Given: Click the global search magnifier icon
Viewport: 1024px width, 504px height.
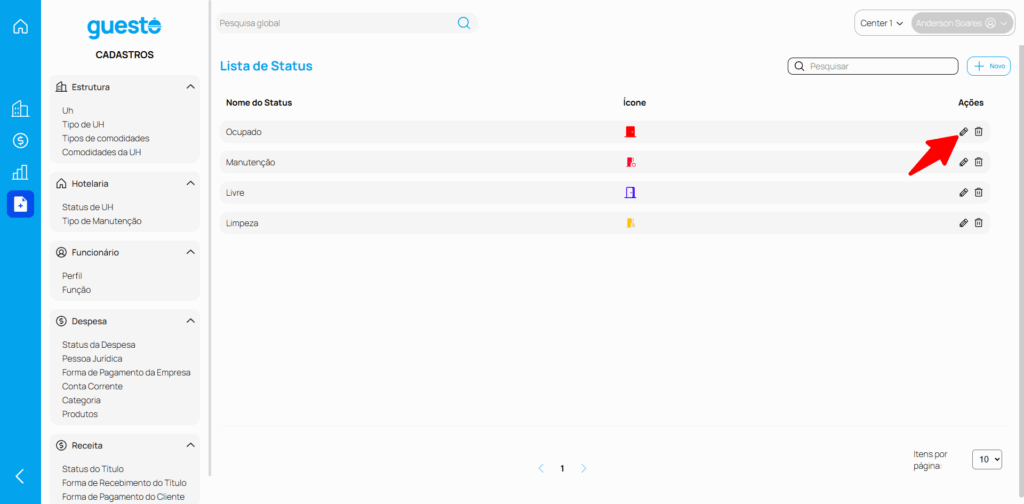Looking at the screenshot, I should (x=464, y=23).
